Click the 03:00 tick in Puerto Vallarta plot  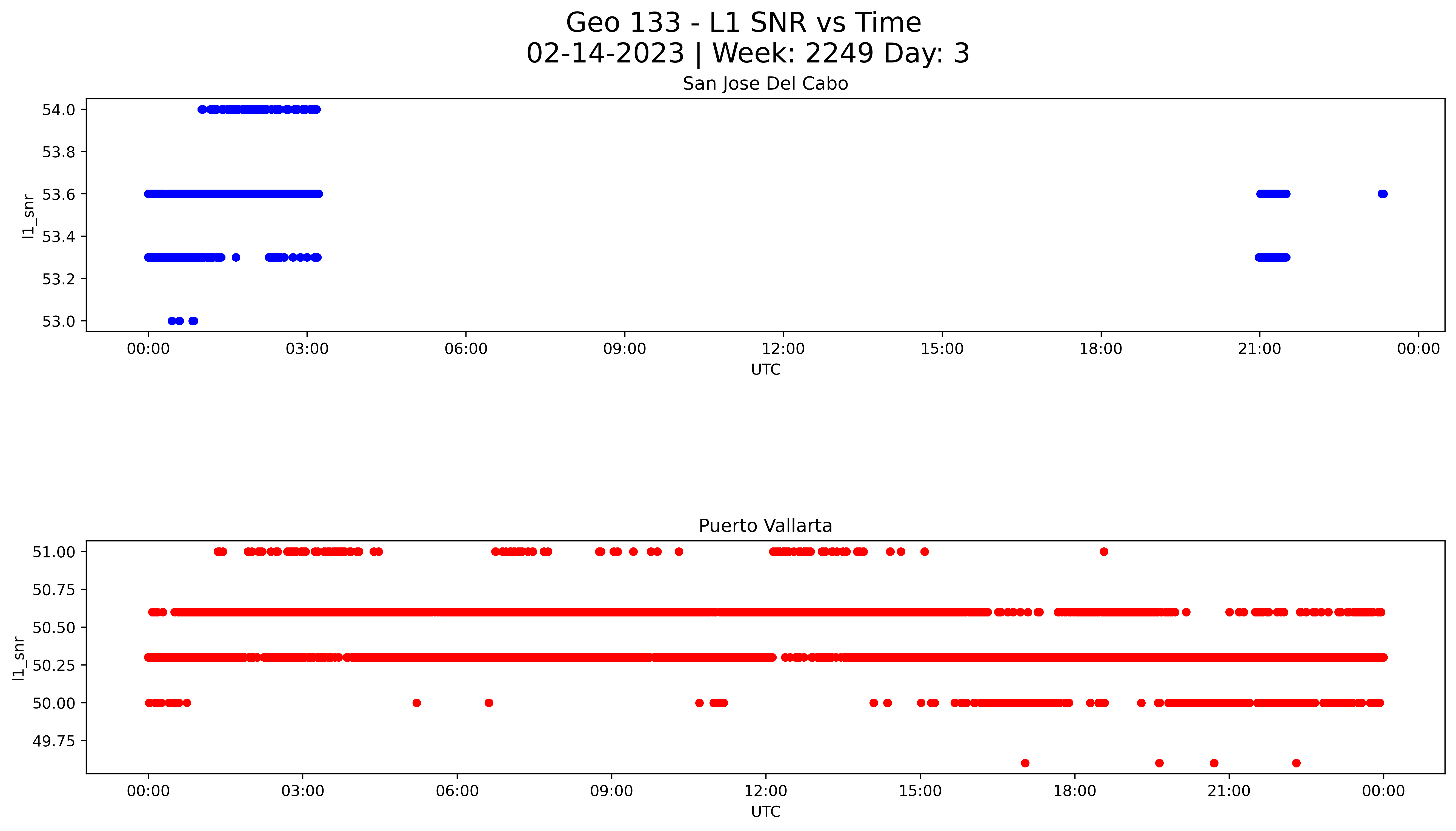(302, 791)
